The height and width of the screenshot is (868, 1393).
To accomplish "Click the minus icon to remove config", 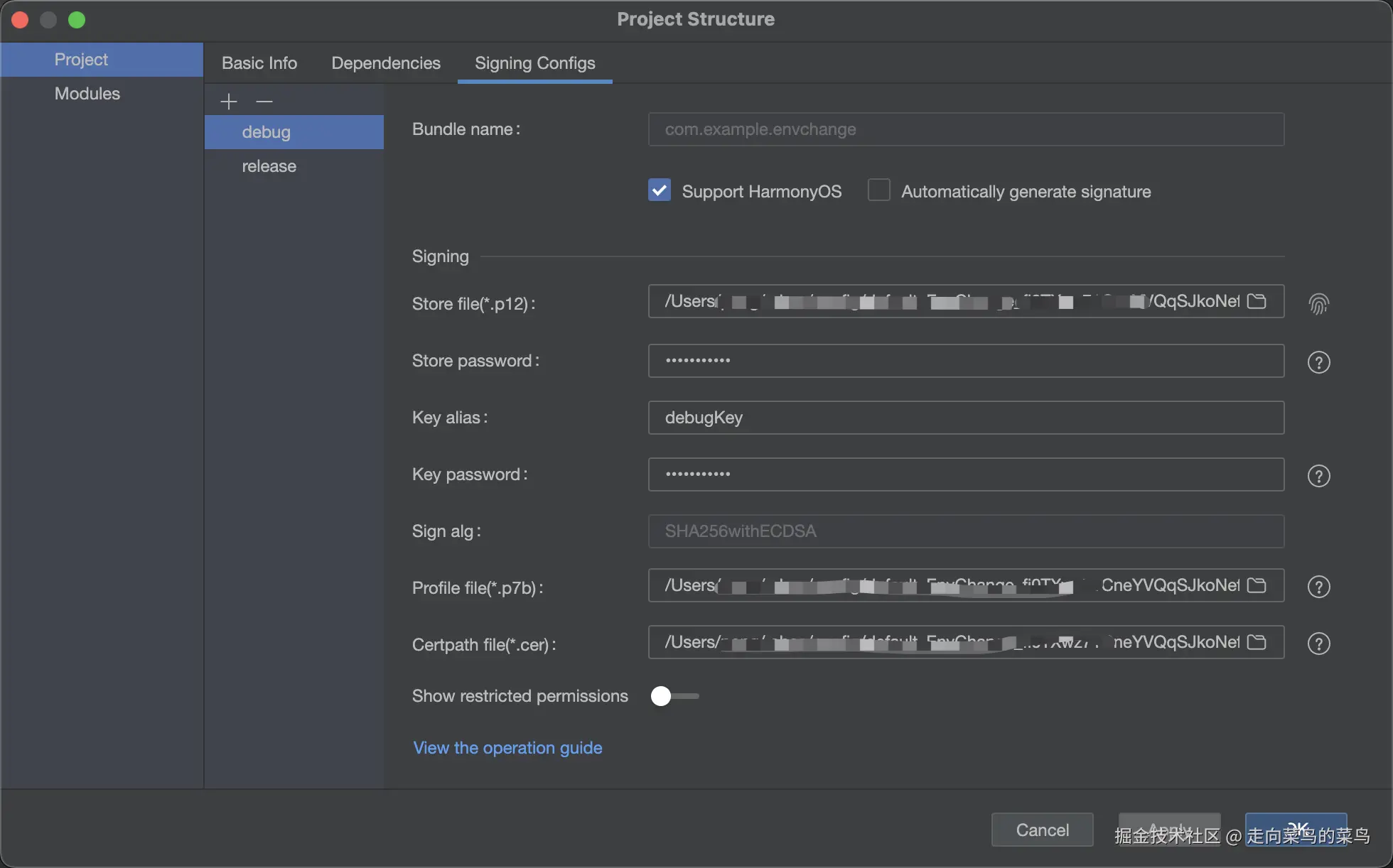I will [264, 102].
